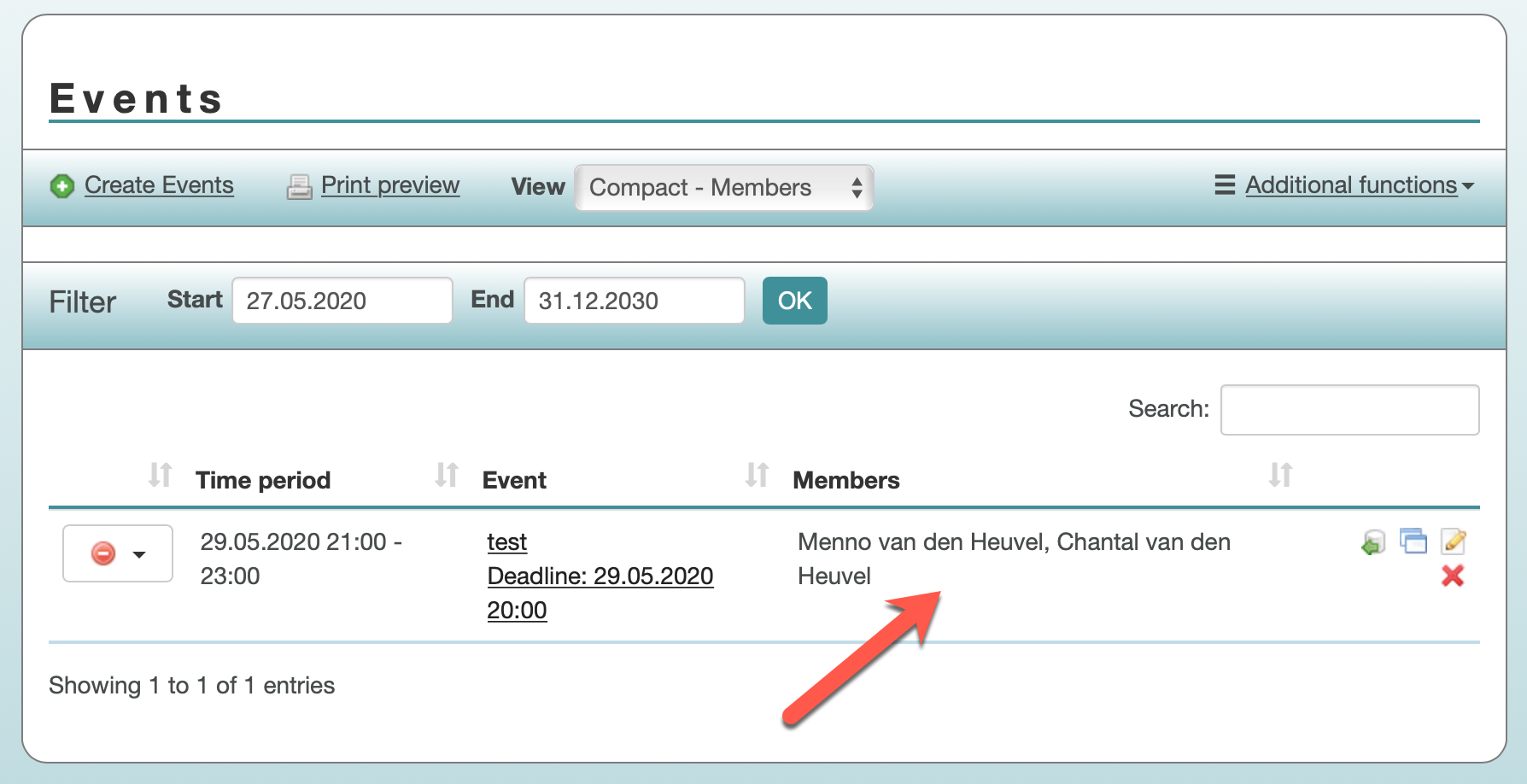1527x784 pixels.
Task: Click the duplicate windows copy icon
Action: (x=1413, y=541)
